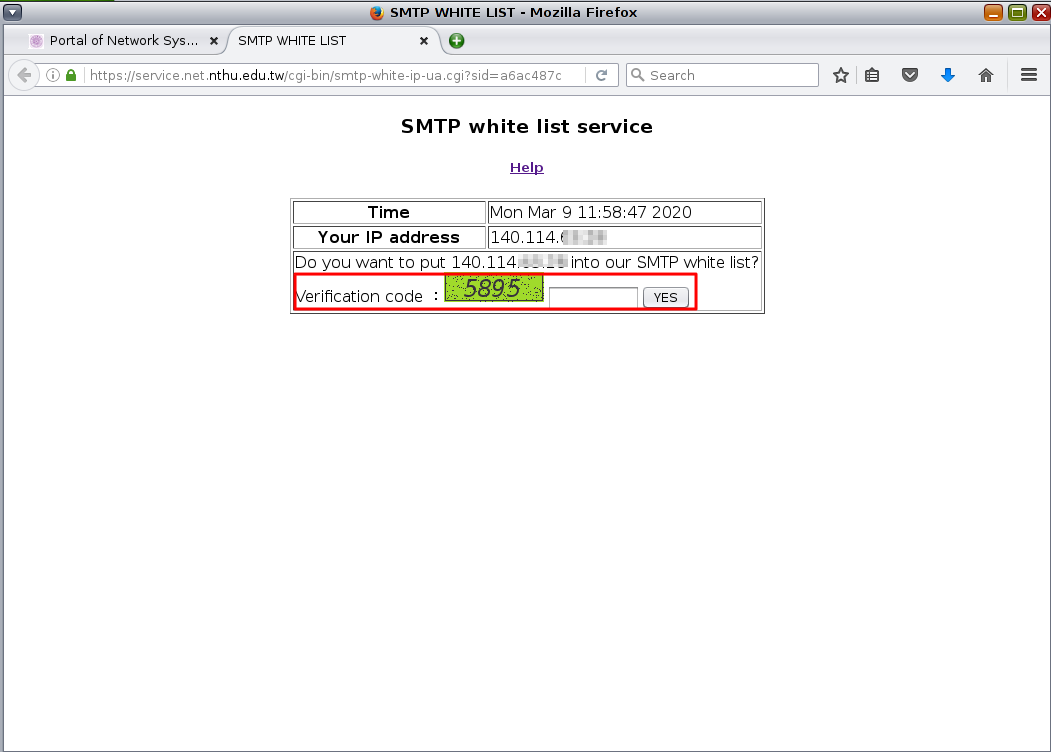Save the page to Pocket

(910, 75)
